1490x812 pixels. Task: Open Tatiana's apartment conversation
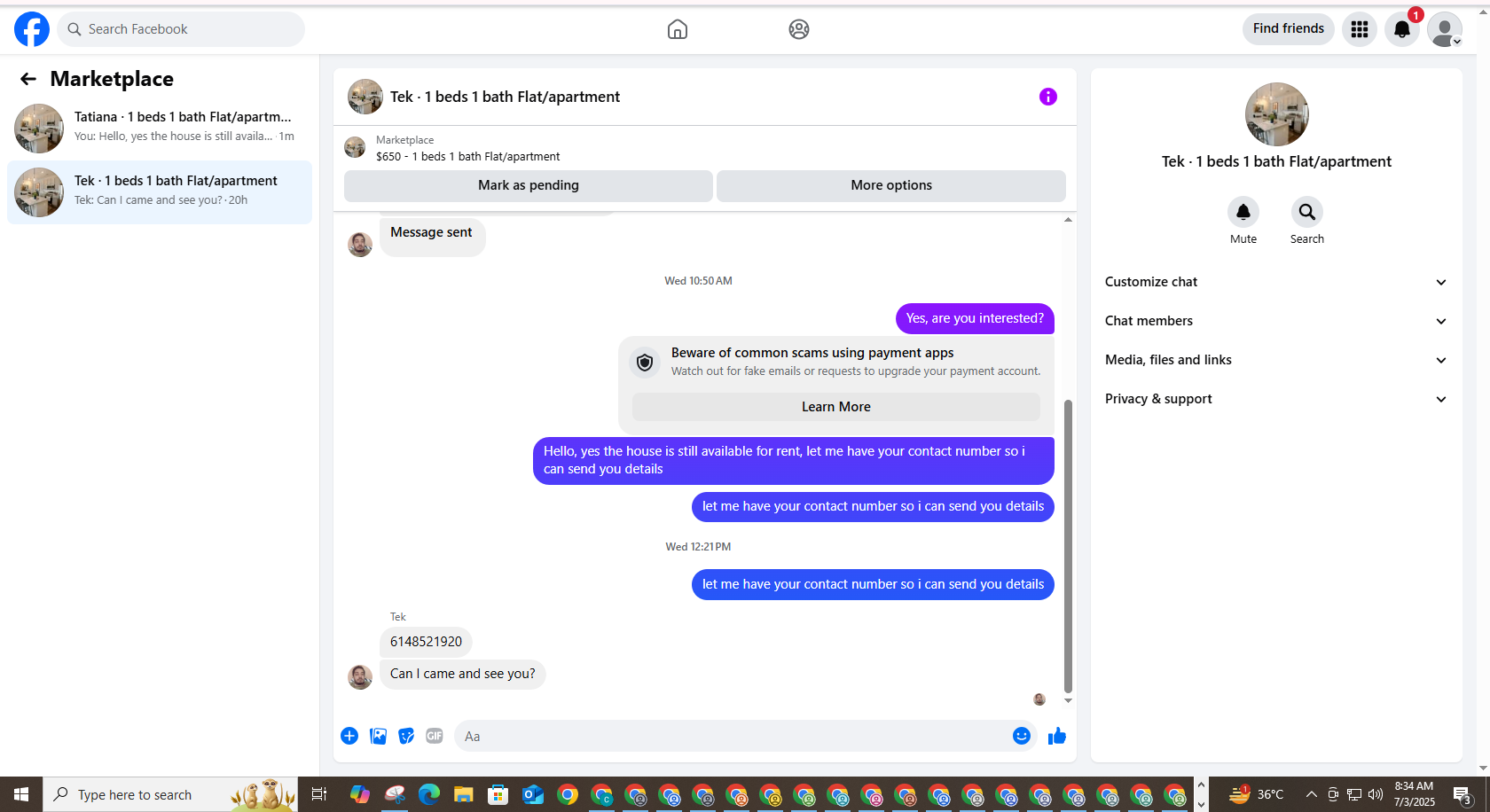[x=160, y=128]
